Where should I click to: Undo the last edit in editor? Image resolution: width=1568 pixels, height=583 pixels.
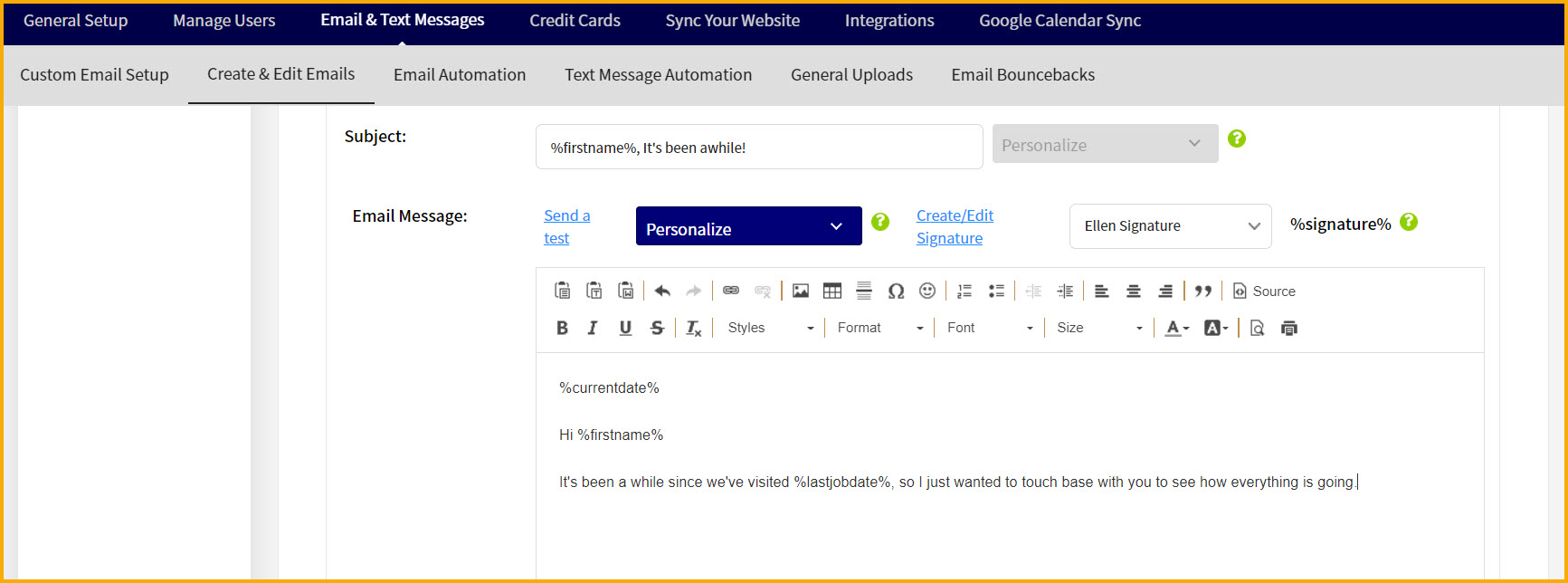662,291
